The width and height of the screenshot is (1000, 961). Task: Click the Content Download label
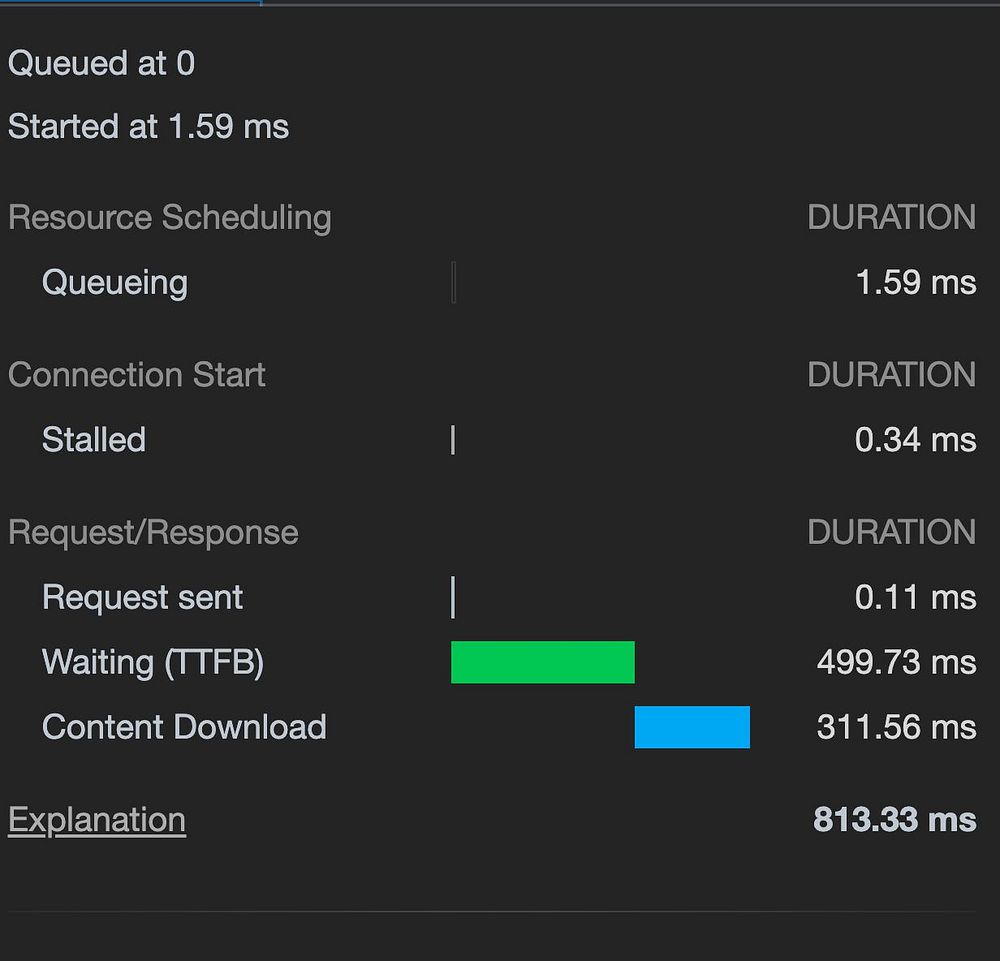click(184, 727)
